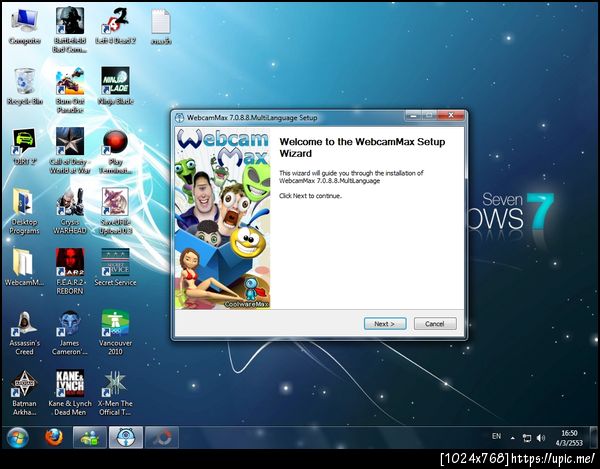Image resolution: width=600 pixels, height=469 pixels.
Task: Minimize the WebcamMax Setup window
Action: [412, 115]
